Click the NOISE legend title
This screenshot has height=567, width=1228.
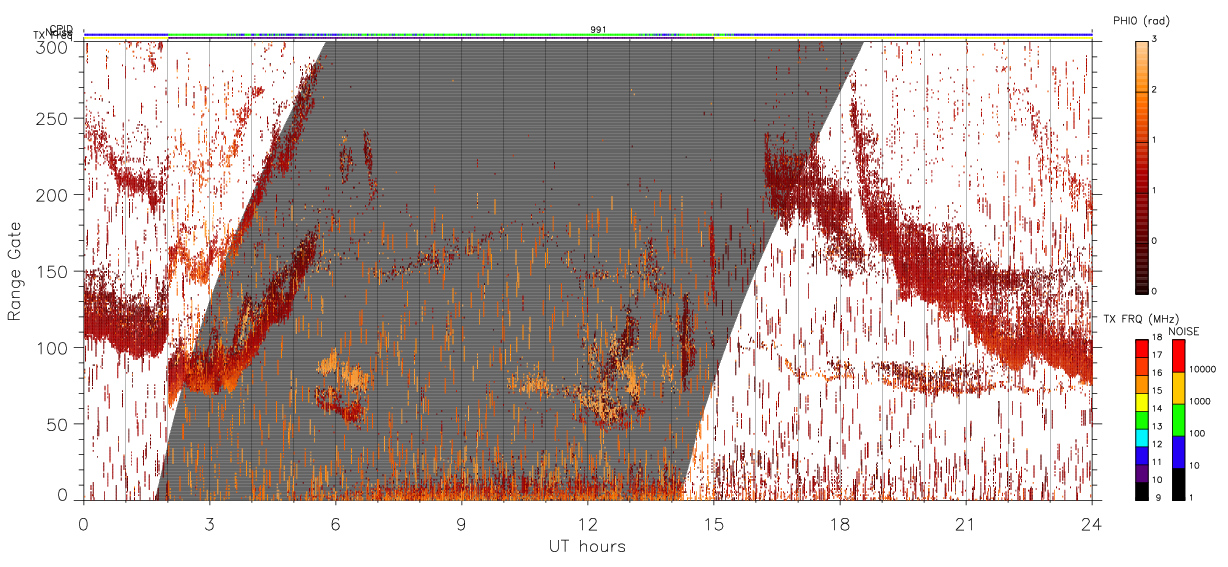1183,331
